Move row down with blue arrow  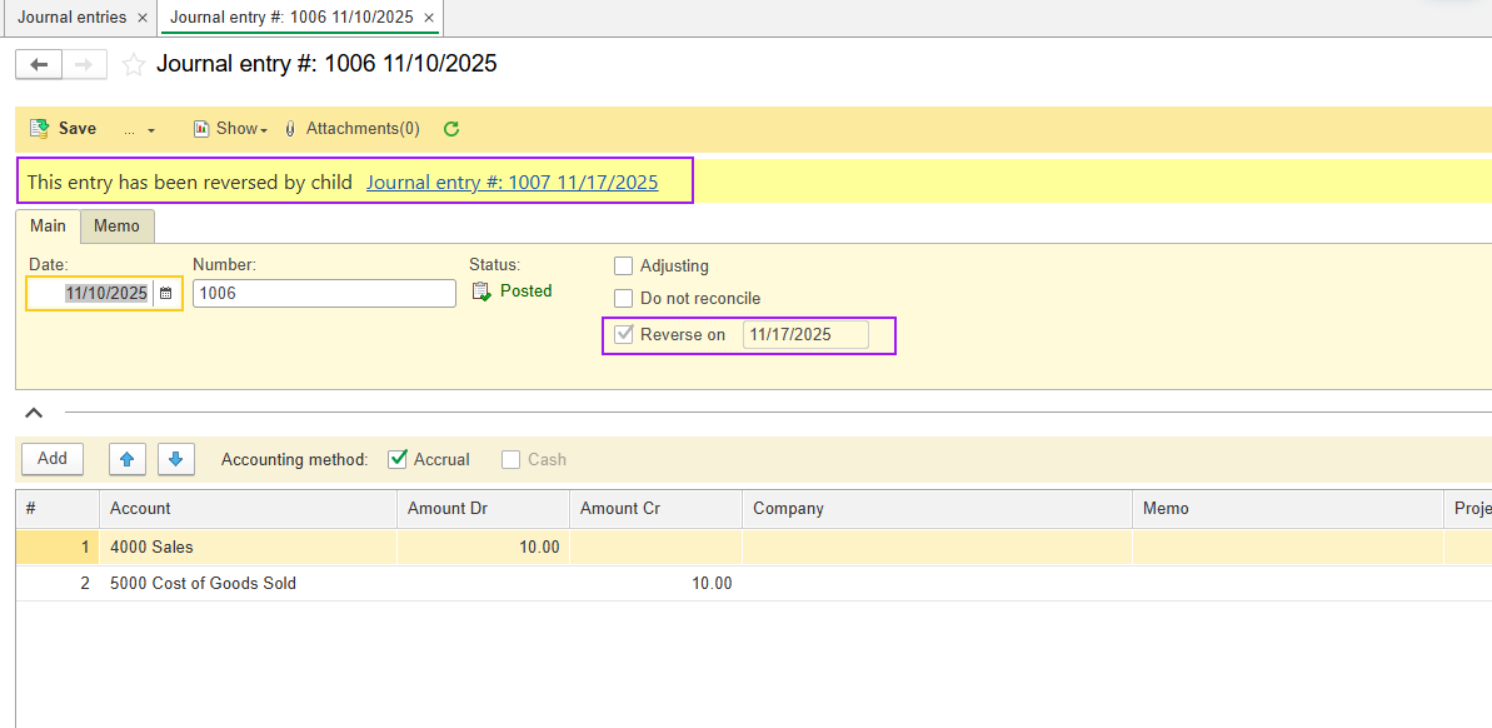(175, 459)
